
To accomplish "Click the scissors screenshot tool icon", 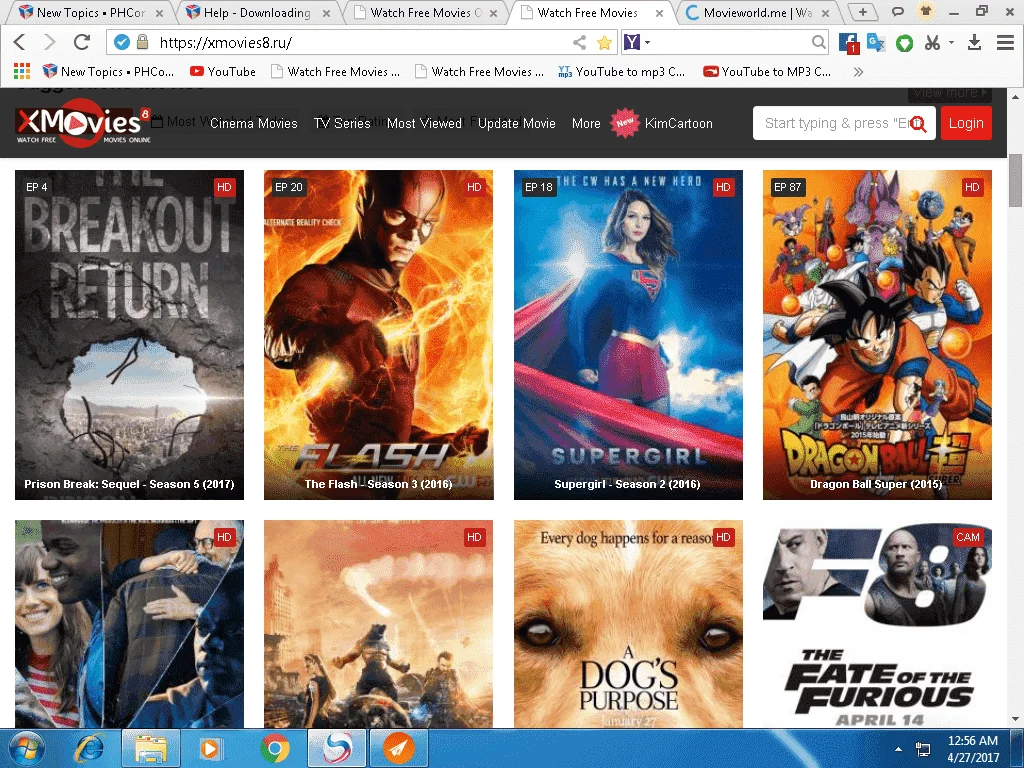I will point(933,43).
